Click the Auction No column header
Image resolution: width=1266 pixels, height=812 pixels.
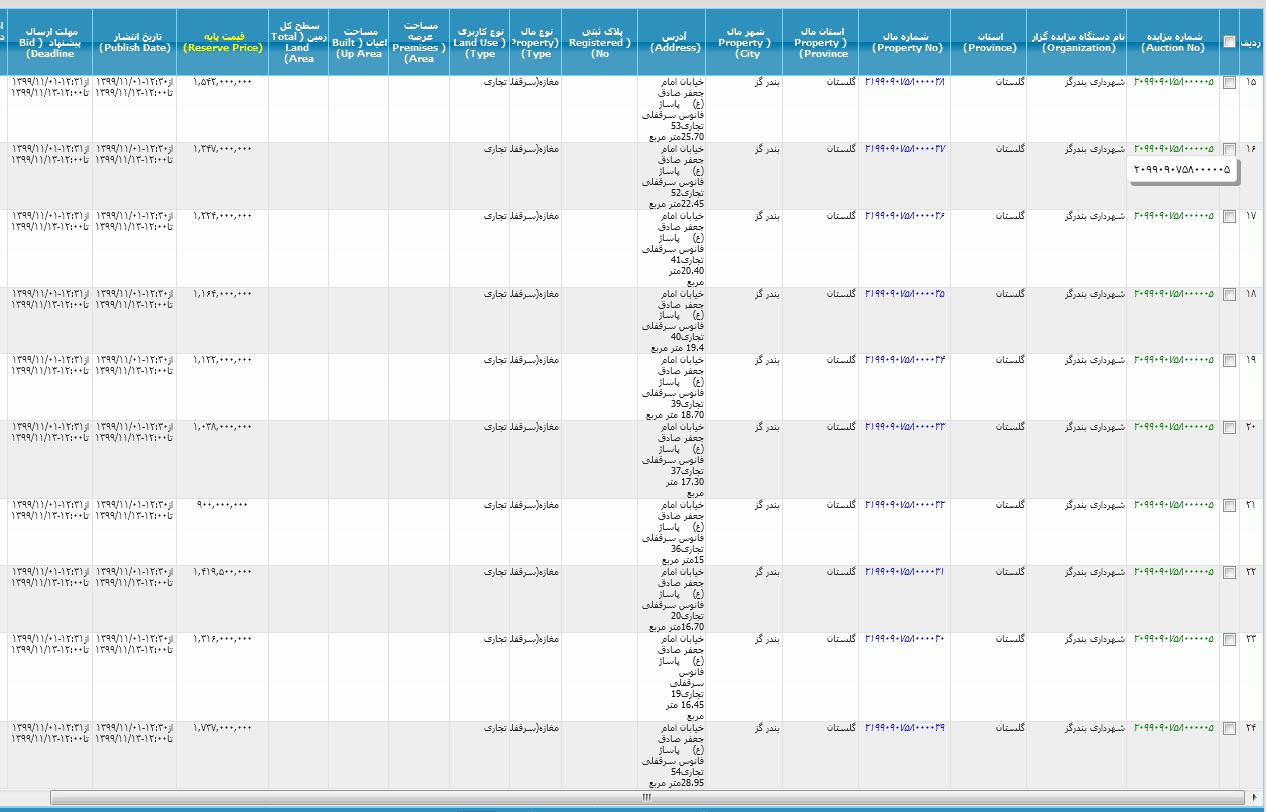point(1172,42)
